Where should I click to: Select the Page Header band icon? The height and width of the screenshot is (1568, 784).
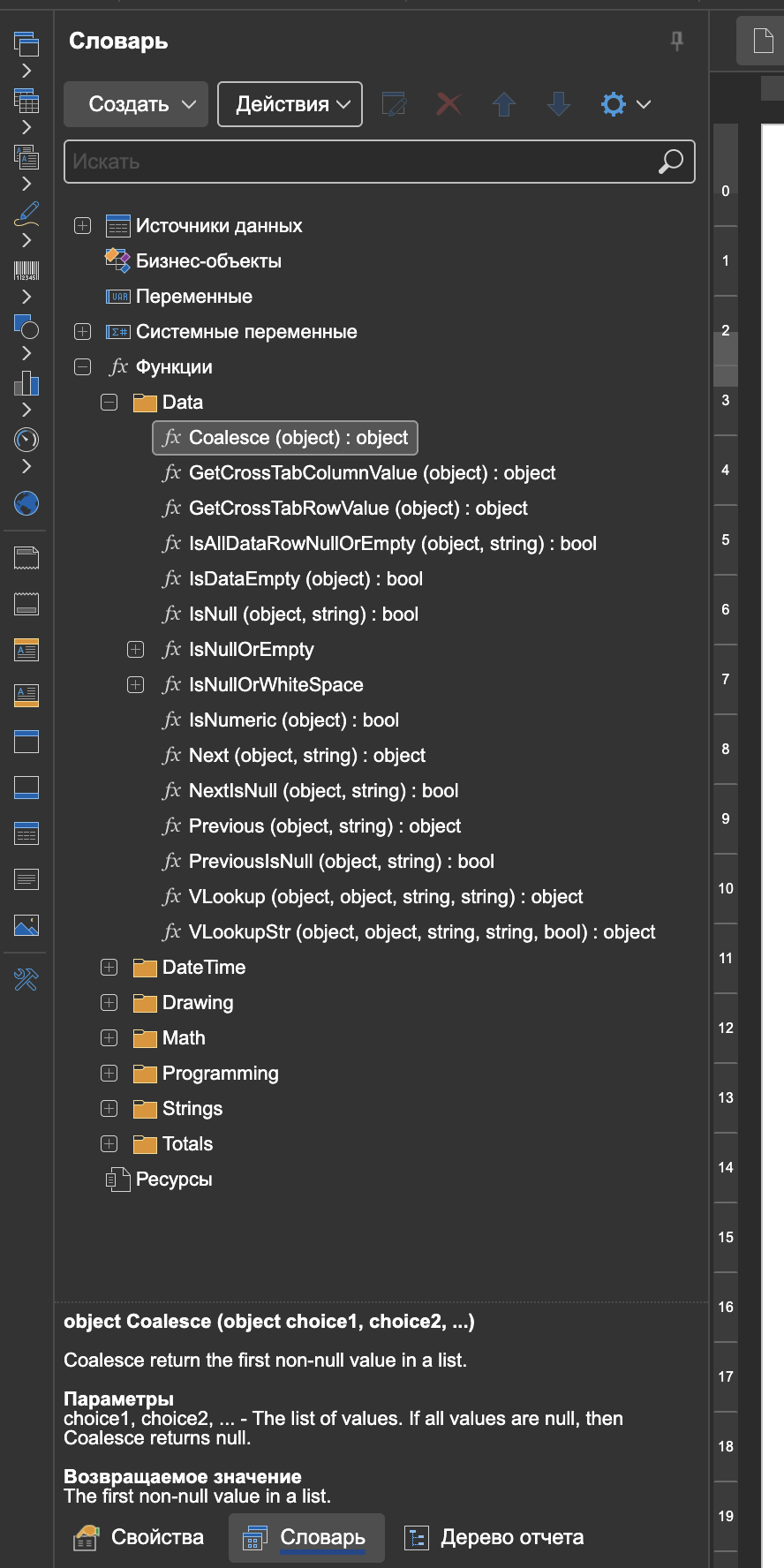coord(26,651)
